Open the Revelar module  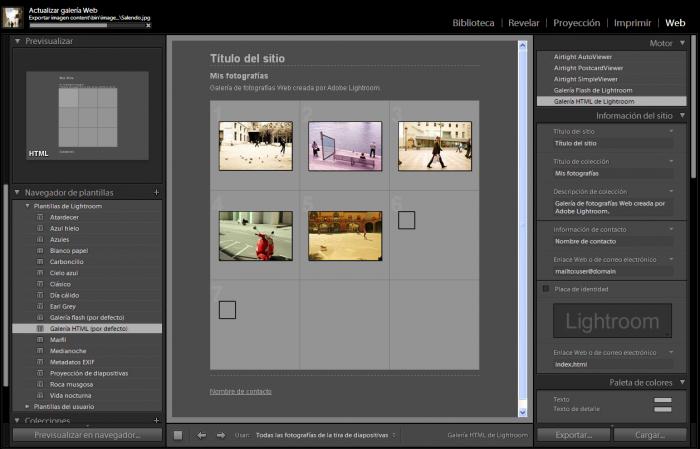524,22
